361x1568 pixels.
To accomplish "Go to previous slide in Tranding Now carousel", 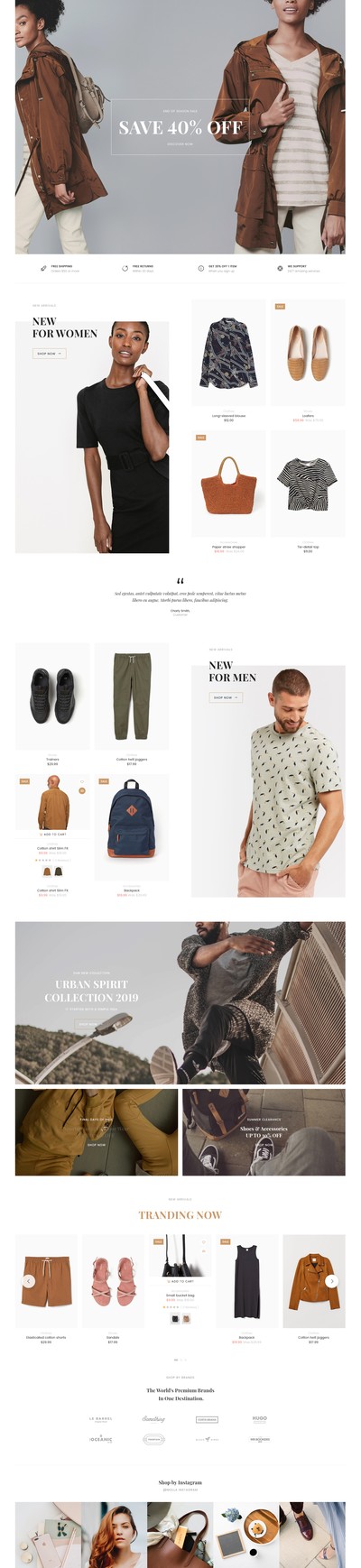I will click(x=28, y=1280).
